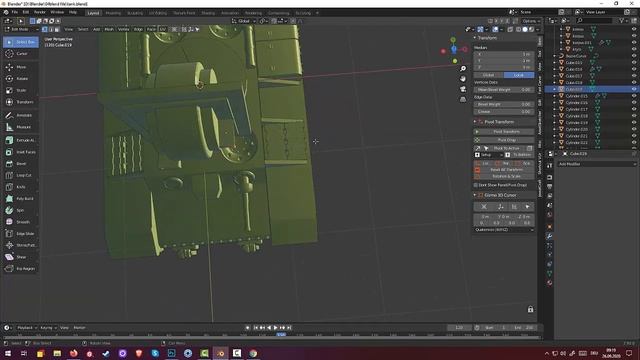Screen dimensions: 640x360
Task: Open the Playback dropdown in timeline
Action: point(26,328)
